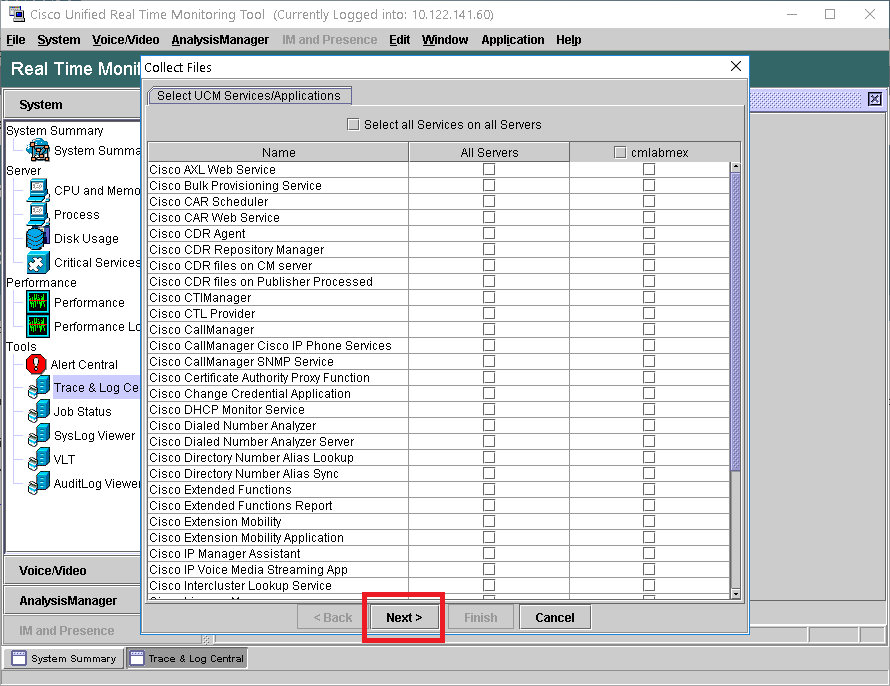The width and height of the screenshot is (890, 686).
Task: Check All Servers for Cisco AXL Web Service
Action: 489,169
